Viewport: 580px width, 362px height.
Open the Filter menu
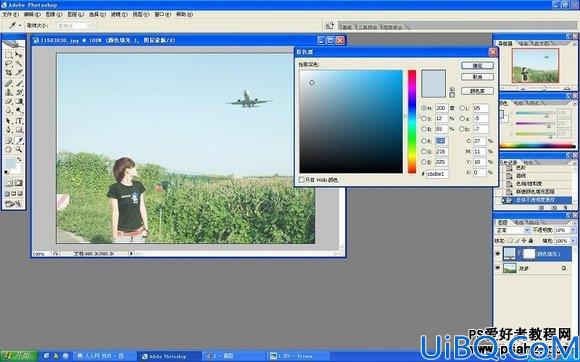[x=118, y=14]
